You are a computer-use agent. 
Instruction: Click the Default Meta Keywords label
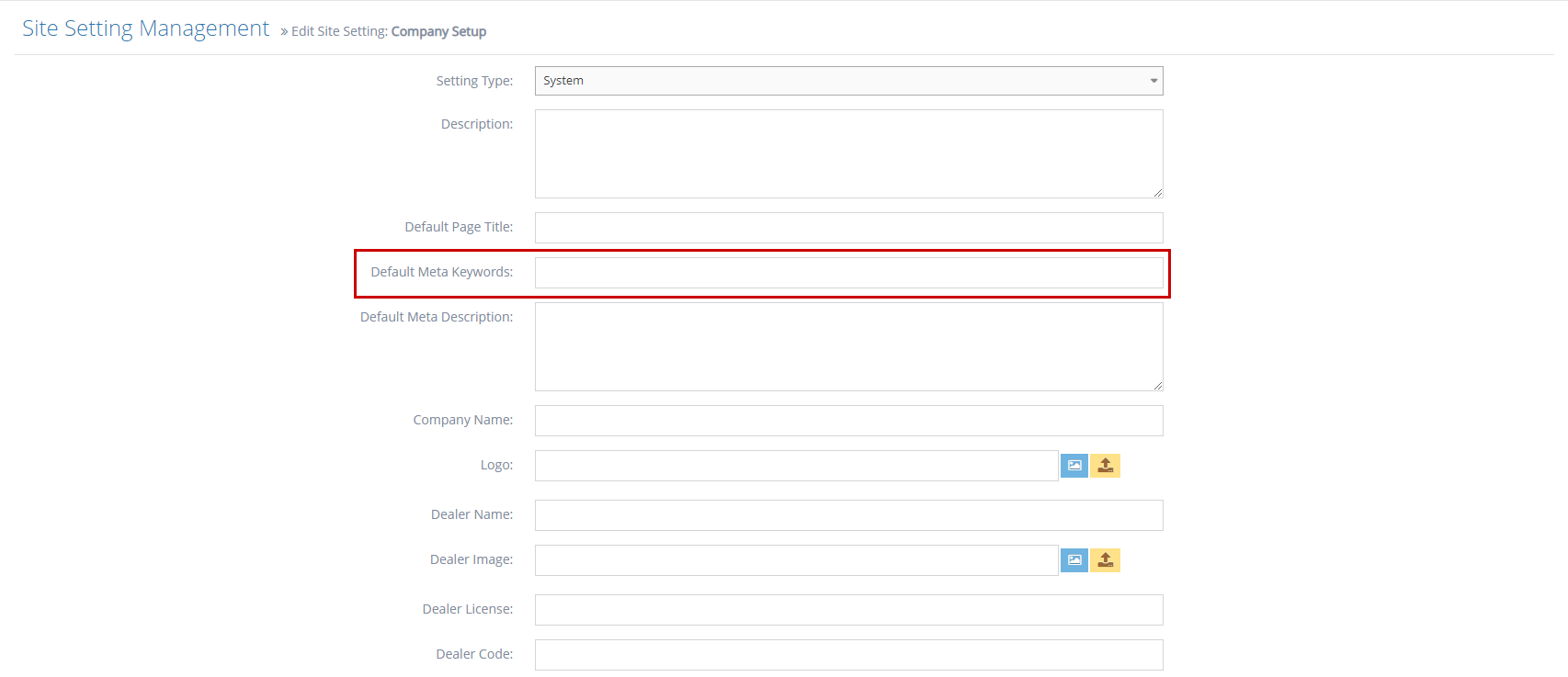click(x=441, y=272)
